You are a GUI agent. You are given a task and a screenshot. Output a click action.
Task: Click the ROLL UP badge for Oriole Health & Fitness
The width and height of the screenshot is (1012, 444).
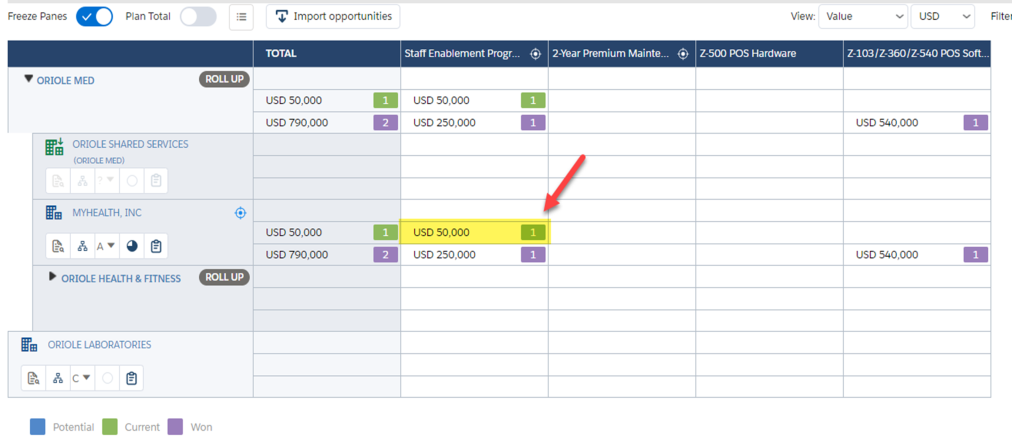[224, 278]
